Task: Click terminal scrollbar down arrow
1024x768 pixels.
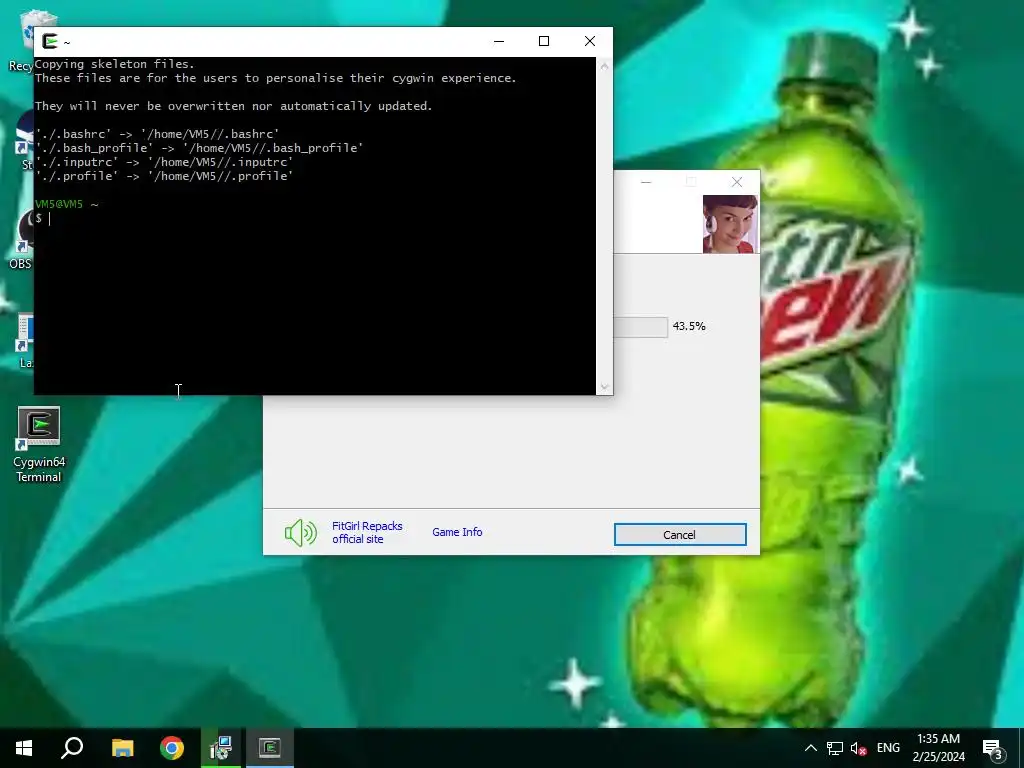Action: (x=604, y=387)
